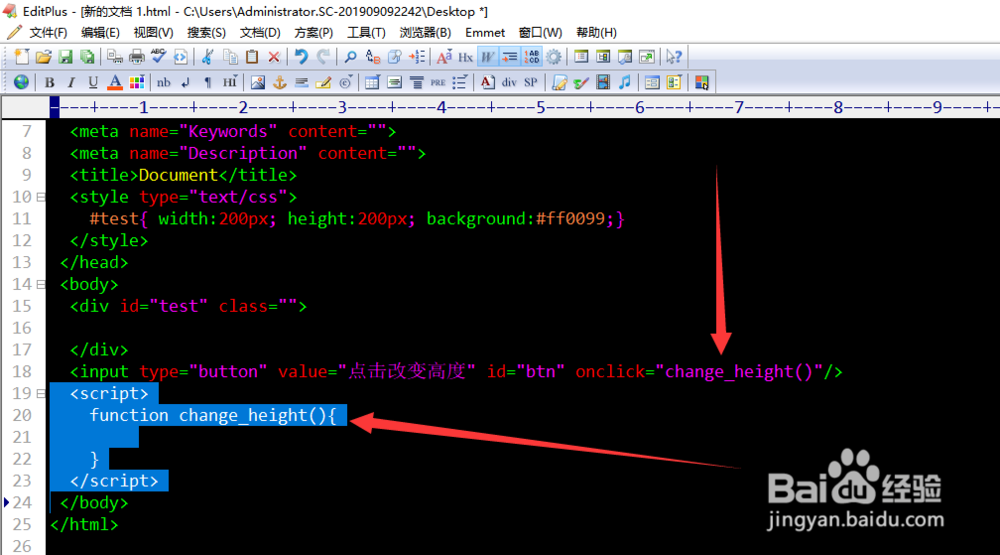Go to line number icon
Image resolution: width=1000 pixels, height=555 pixels.
[416, 57]
